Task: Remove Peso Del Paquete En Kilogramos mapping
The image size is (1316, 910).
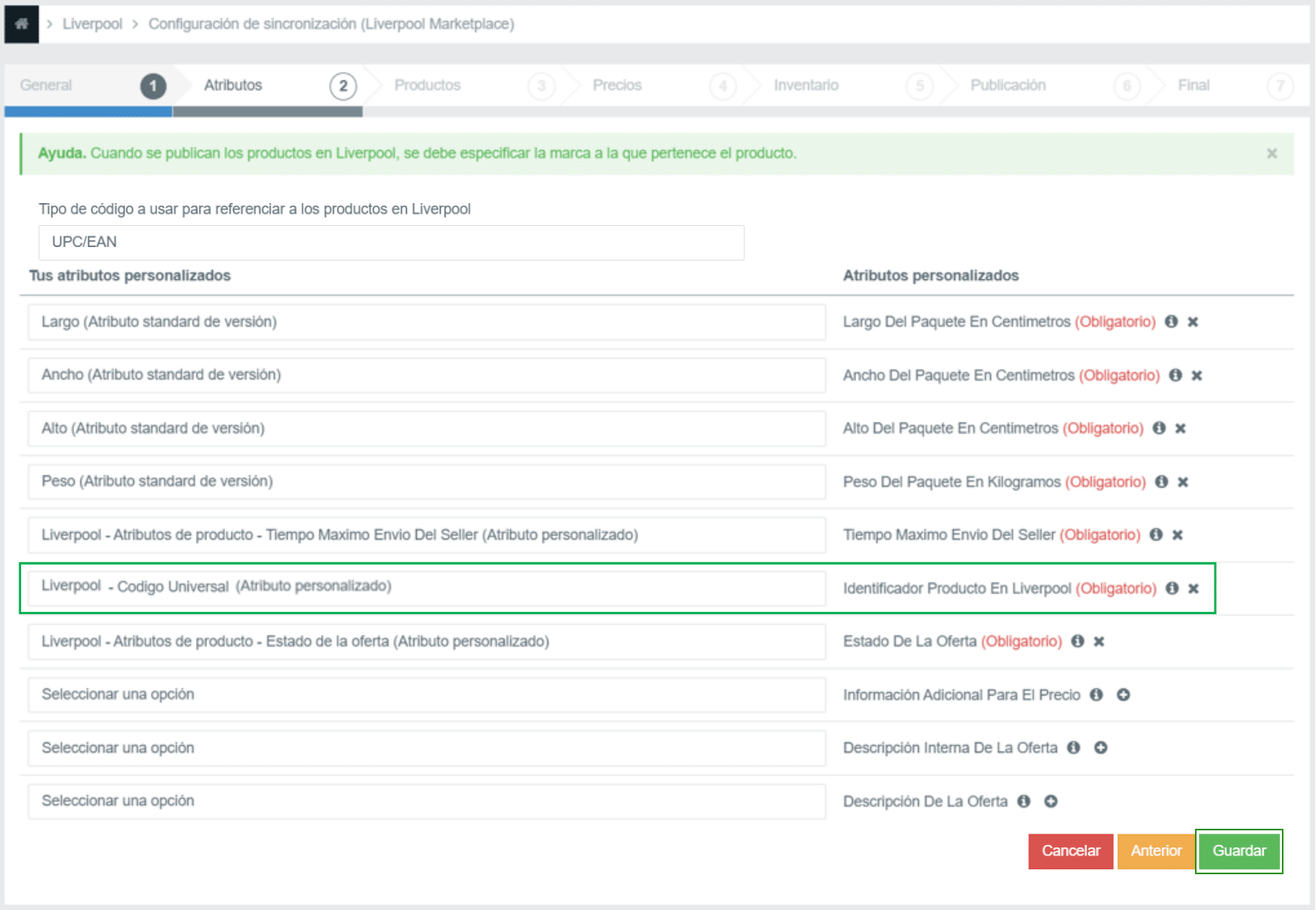Action: pos(1184,482)
